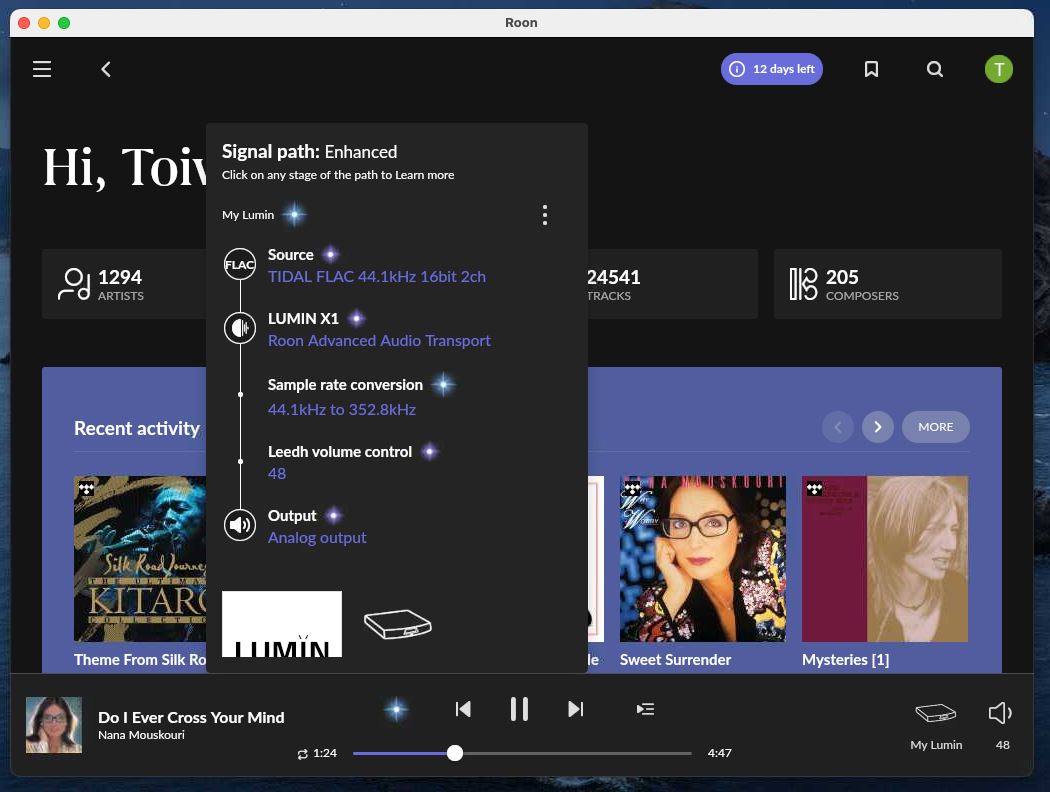Click the LUMIN X1 device stage icon
Viewport: 1050px width, 792px height.
(x=240, y=328)
